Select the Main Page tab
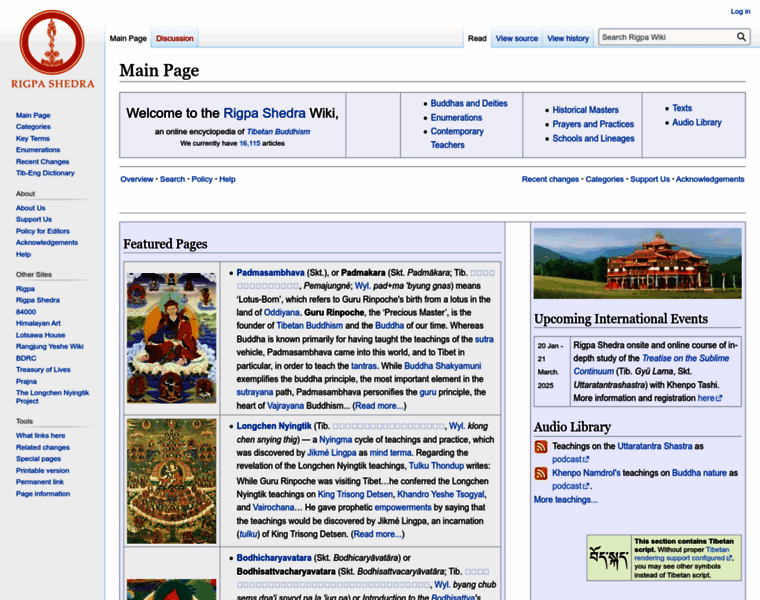Image resolution: width=760 pixels, height=600 pixels. coord(128,38)
